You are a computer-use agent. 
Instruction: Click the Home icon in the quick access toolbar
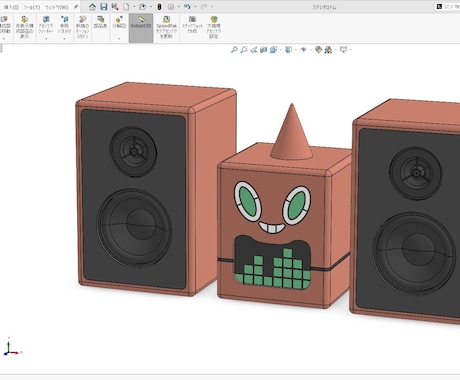92,7
